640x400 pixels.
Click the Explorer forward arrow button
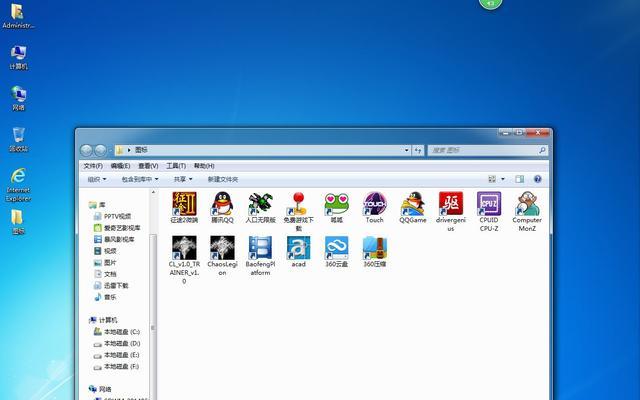coord(100,151)
